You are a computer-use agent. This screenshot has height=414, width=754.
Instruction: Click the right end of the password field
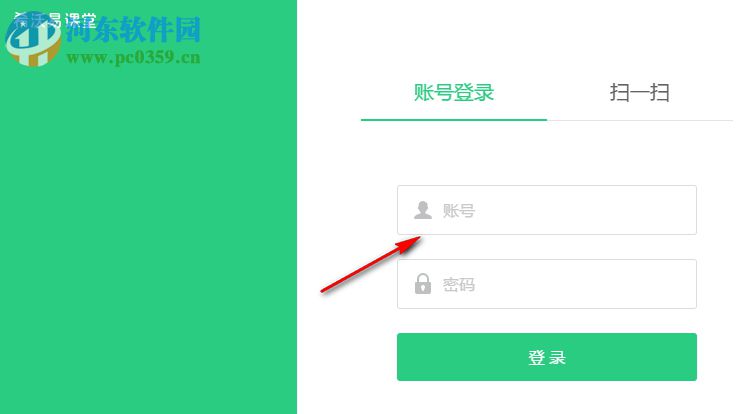(x=683, y=284)
